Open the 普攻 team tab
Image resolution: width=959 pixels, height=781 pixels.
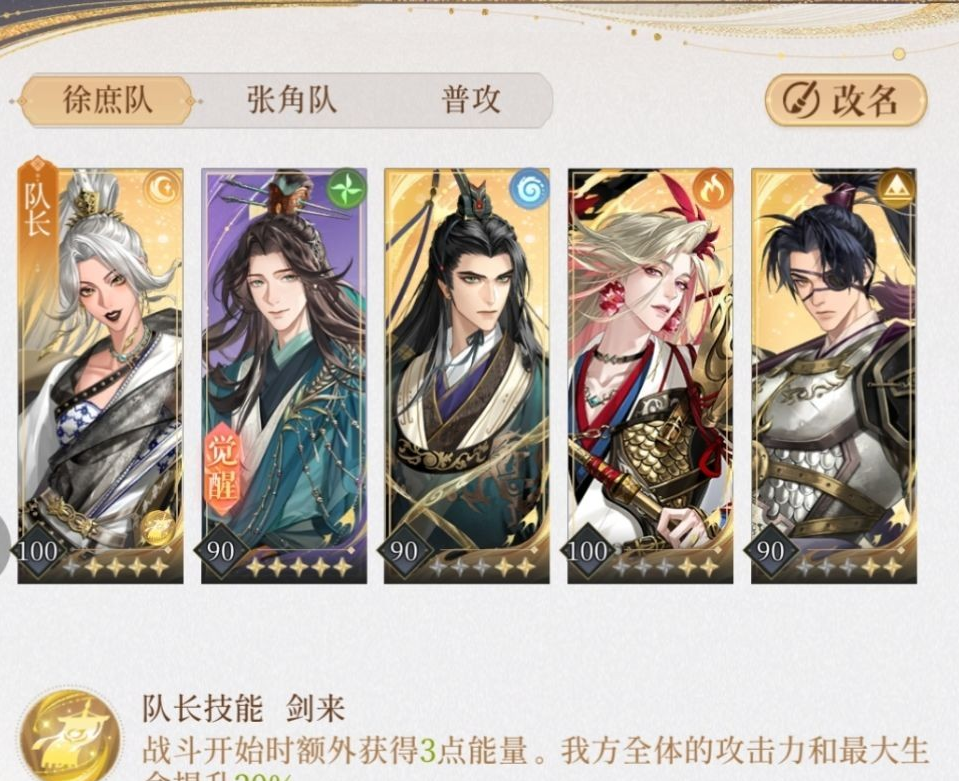471,100
